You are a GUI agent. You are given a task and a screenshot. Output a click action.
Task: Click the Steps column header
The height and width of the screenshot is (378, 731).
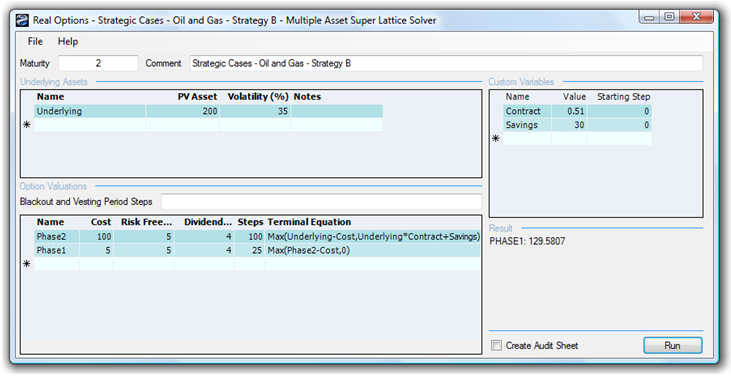250,222
